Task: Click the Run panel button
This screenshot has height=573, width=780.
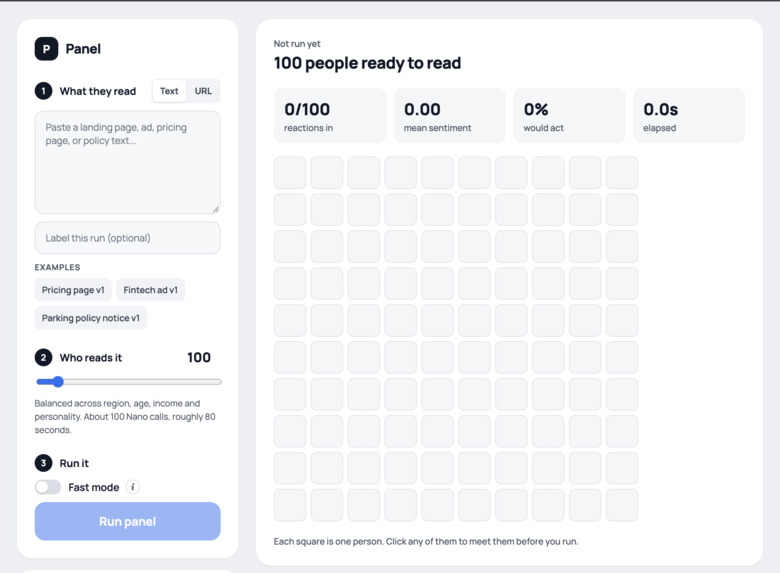Action: tap(127, 521)
